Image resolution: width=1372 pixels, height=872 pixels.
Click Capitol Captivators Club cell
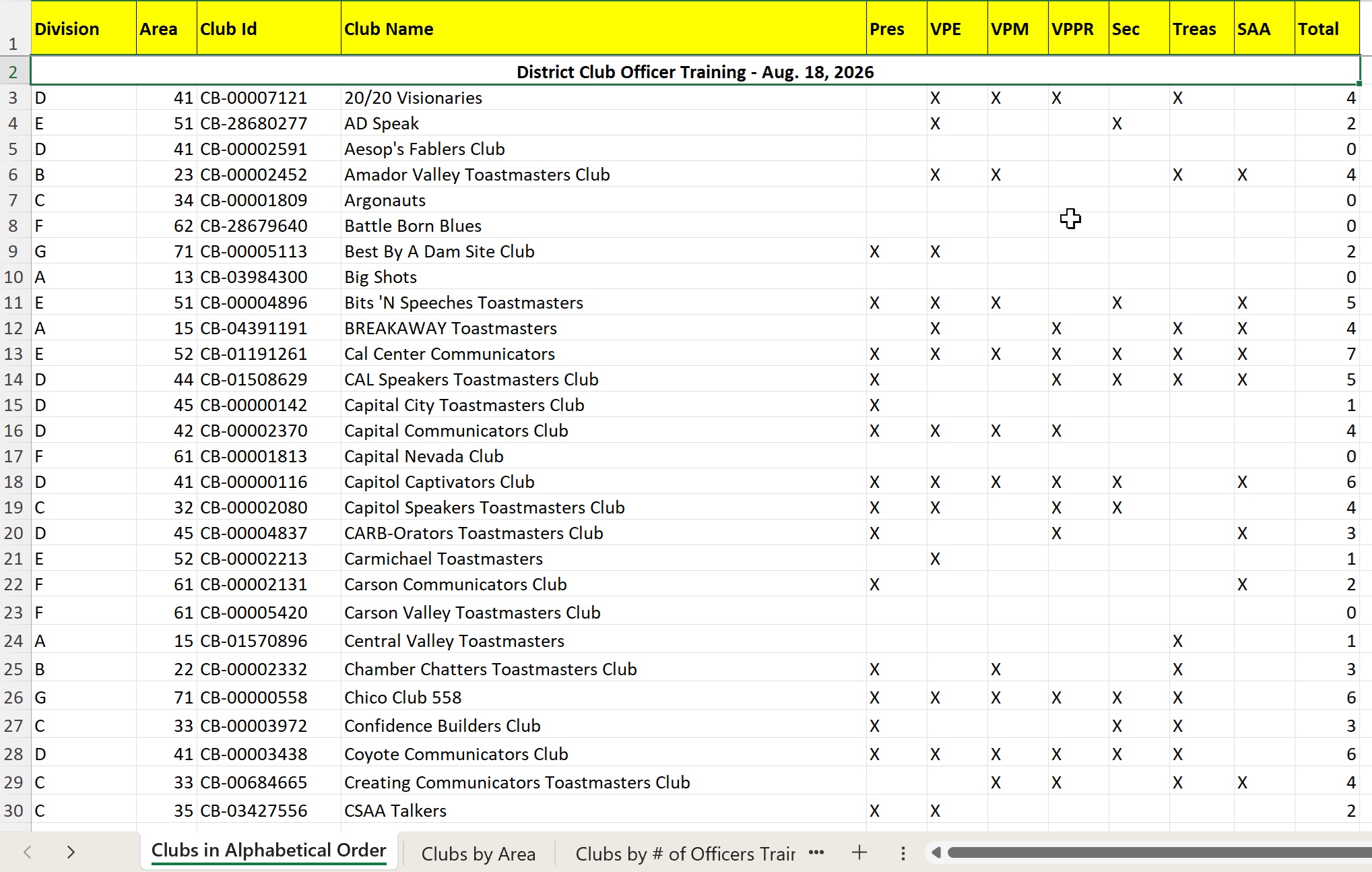[603, 482]
